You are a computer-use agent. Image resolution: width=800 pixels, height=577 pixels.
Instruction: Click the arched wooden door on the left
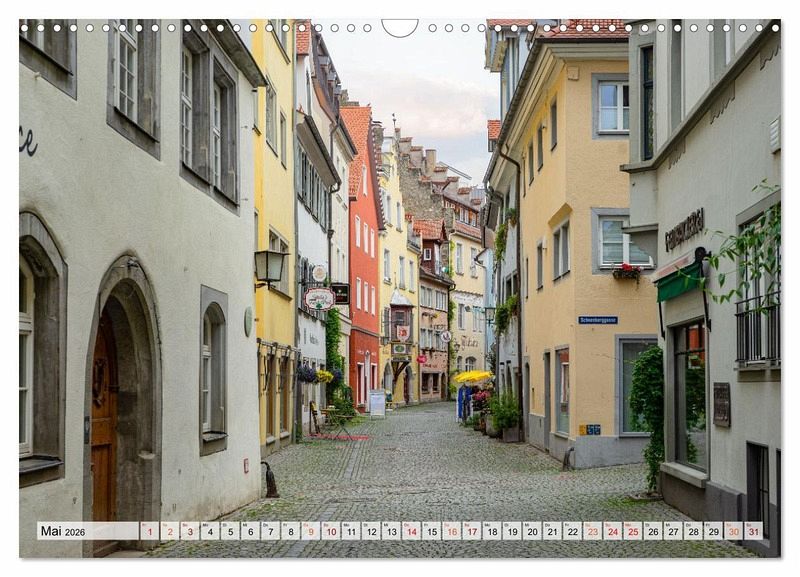104,420
